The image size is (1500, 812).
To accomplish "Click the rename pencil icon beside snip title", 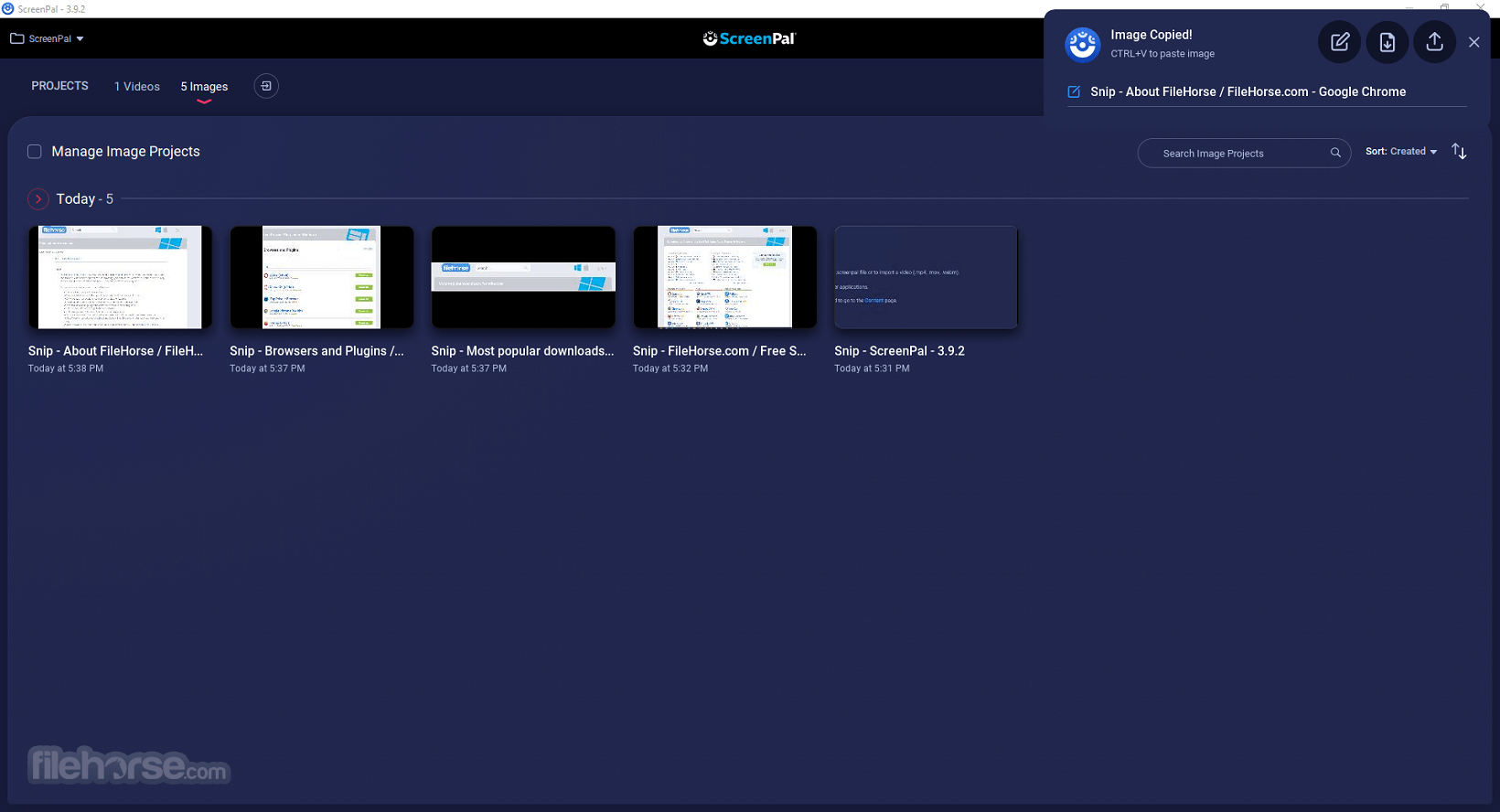I will coord(1074,91).
